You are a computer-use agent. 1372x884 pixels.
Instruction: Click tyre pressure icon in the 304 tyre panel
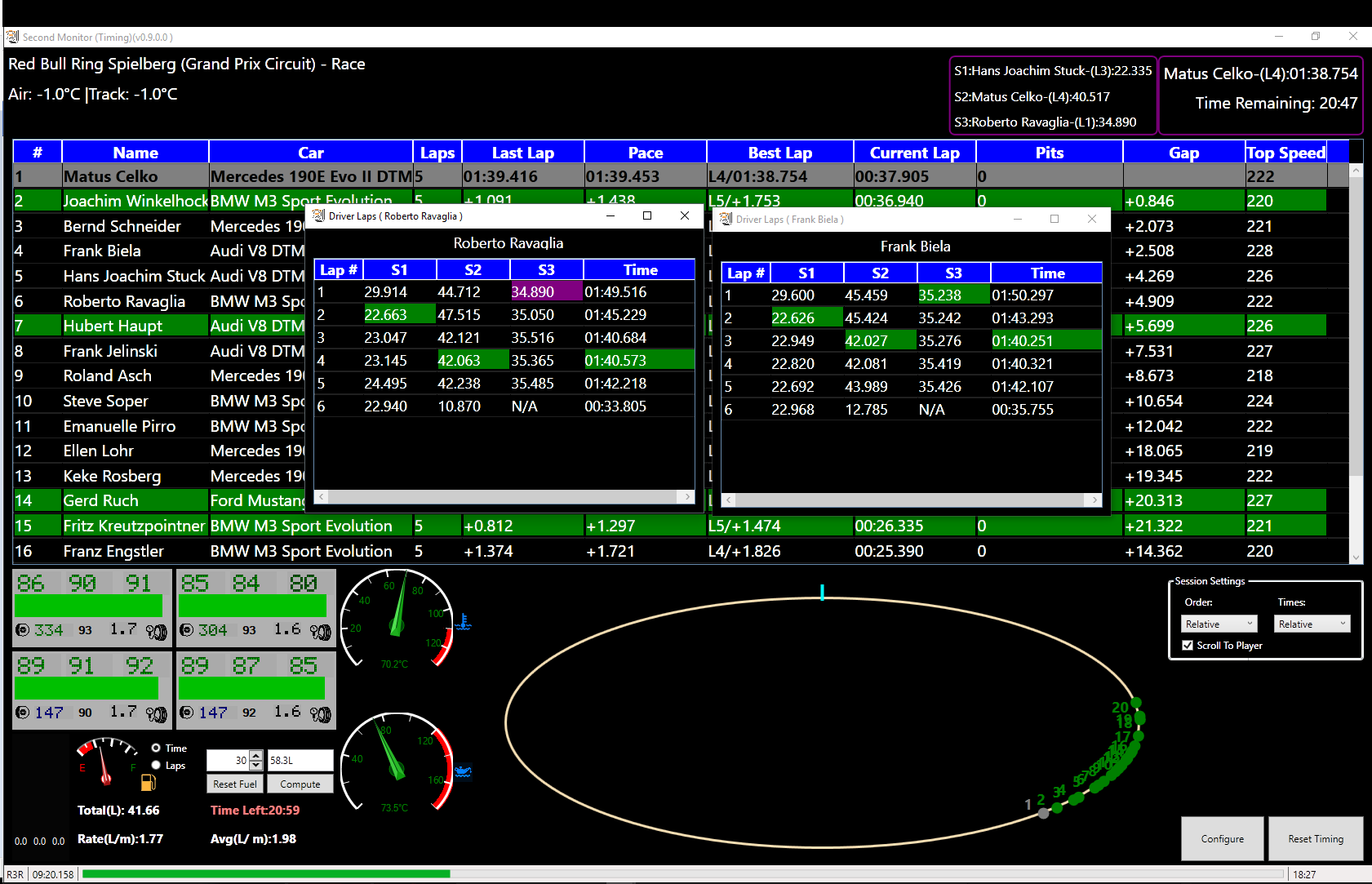(321, 632)
